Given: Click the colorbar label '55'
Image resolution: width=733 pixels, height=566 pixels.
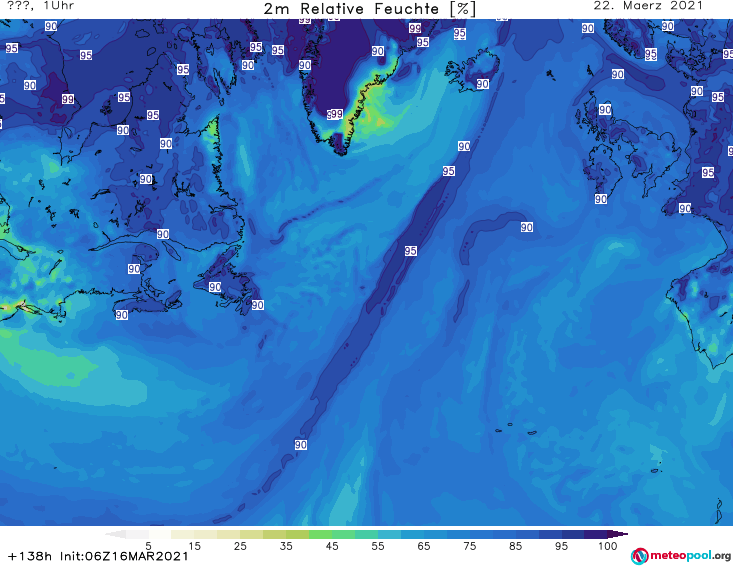Looking at the screenshot, I should [x=377, y=545].
